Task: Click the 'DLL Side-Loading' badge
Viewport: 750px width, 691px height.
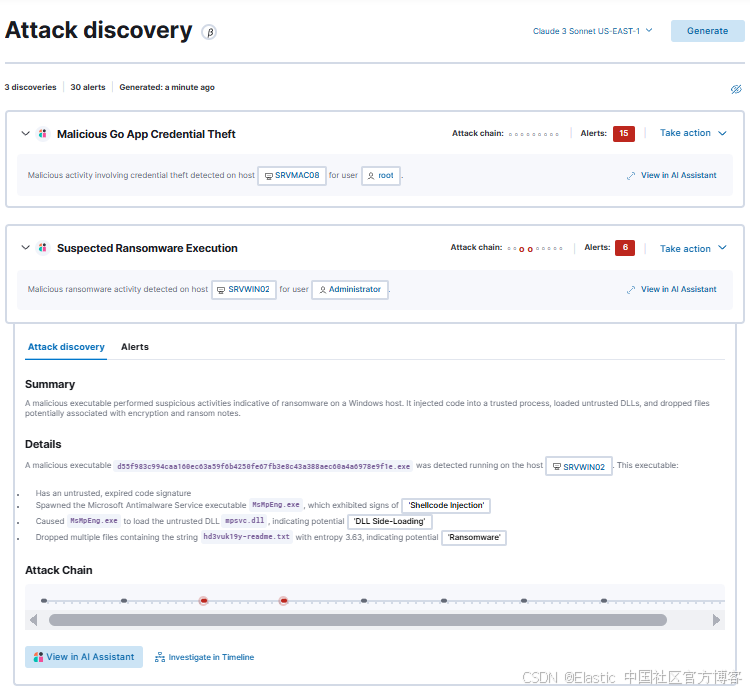Action: click(390, 521)
